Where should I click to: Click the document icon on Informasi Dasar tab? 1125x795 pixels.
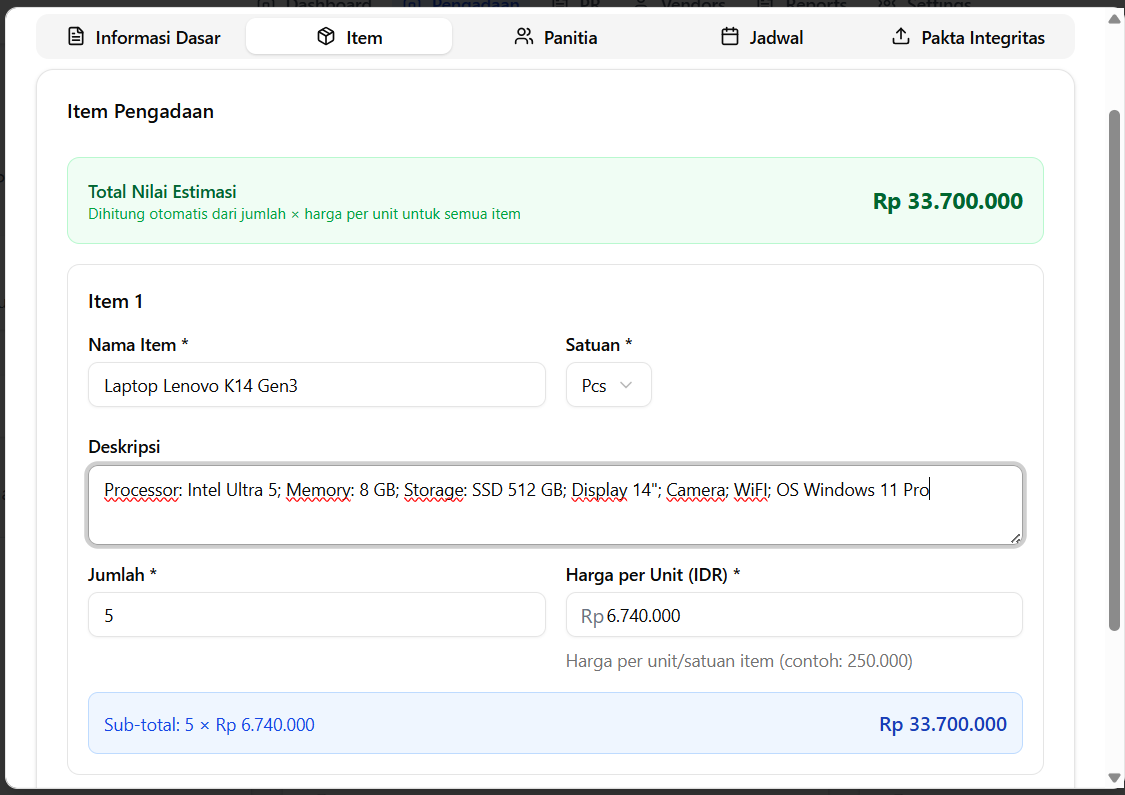pos(76,37)
